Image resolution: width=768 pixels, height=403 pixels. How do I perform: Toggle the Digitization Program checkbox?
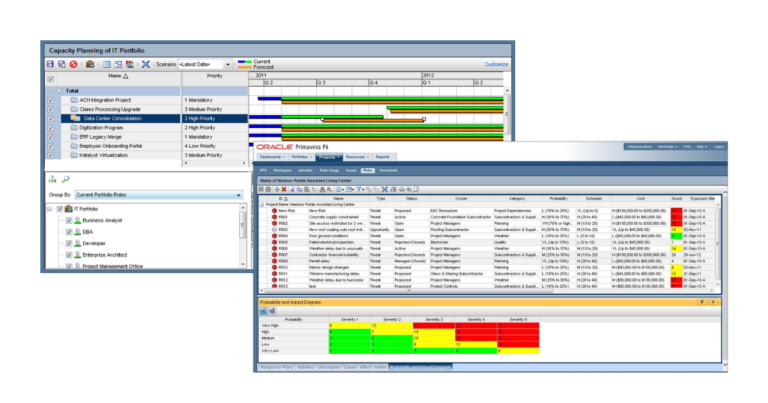coord(50,128)
